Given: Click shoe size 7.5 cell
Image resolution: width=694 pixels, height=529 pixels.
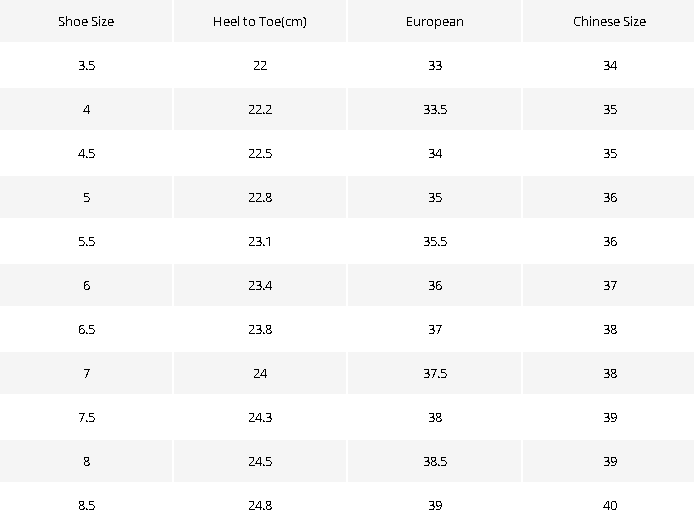Looking at the screenshot, I should pos(86,417).
